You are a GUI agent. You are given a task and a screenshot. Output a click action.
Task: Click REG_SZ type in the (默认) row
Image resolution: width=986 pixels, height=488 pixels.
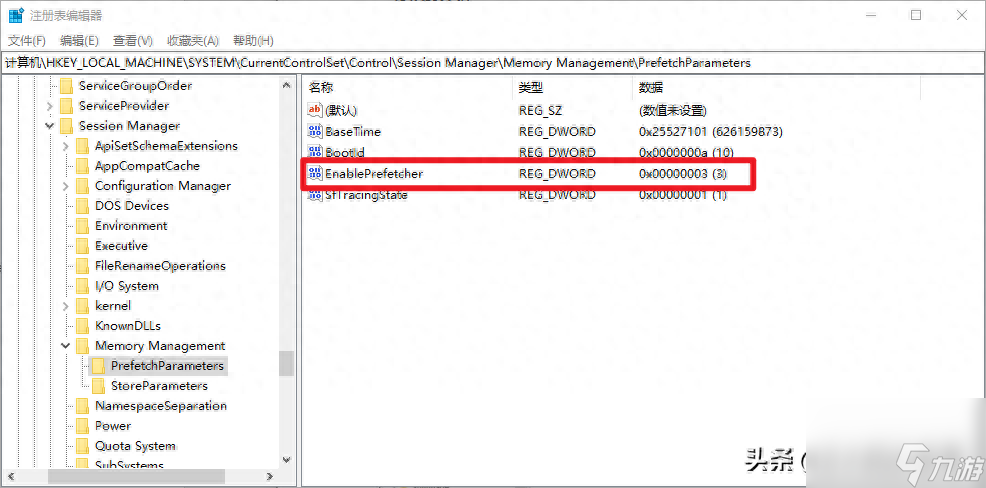(x=540, y=111)
